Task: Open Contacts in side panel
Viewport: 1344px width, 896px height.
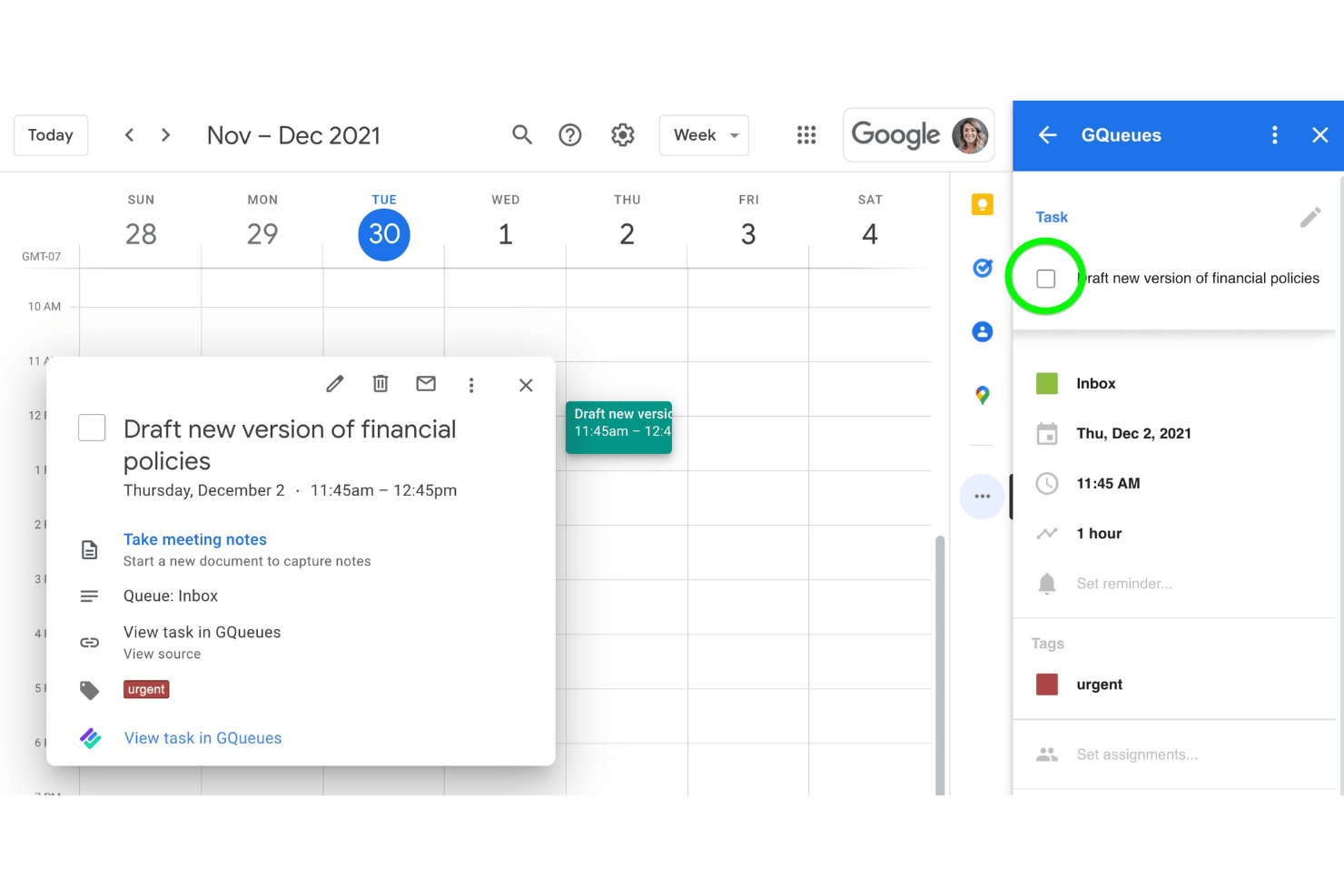Action: [x=983, y=331]
